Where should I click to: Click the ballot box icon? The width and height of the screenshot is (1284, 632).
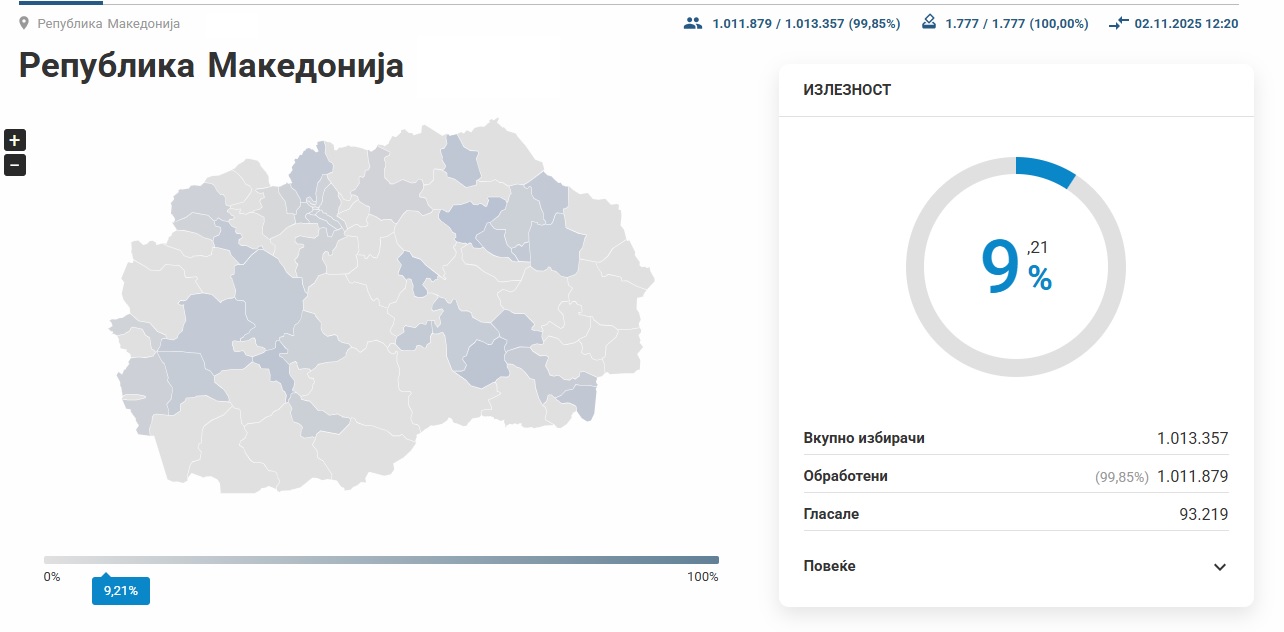929,22
